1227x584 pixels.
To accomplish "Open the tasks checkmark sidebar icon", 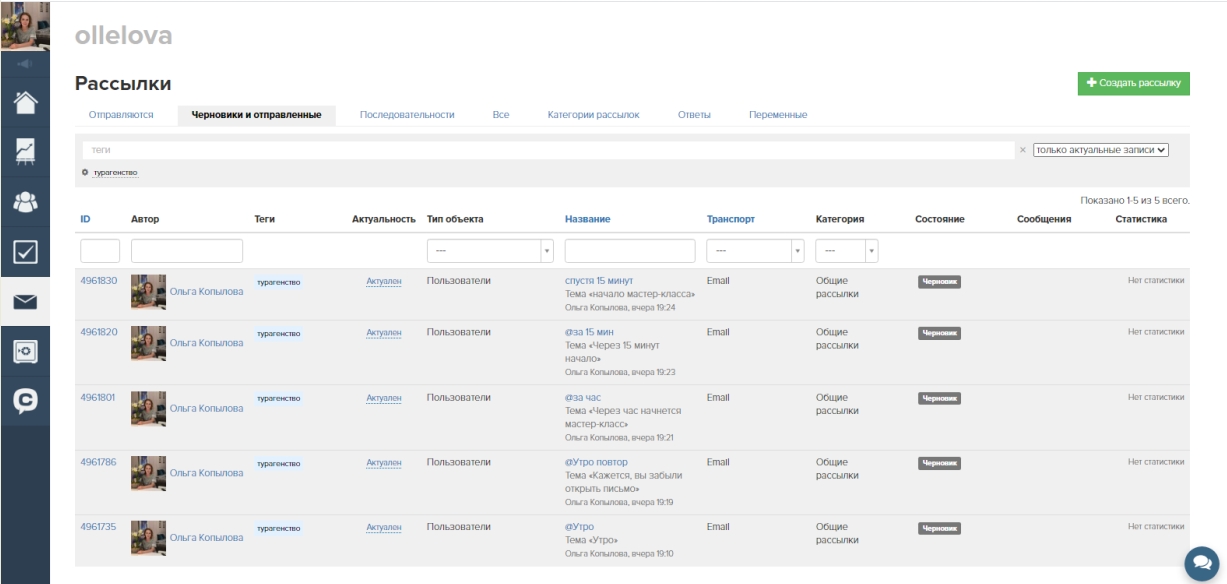I will (24, 251).
